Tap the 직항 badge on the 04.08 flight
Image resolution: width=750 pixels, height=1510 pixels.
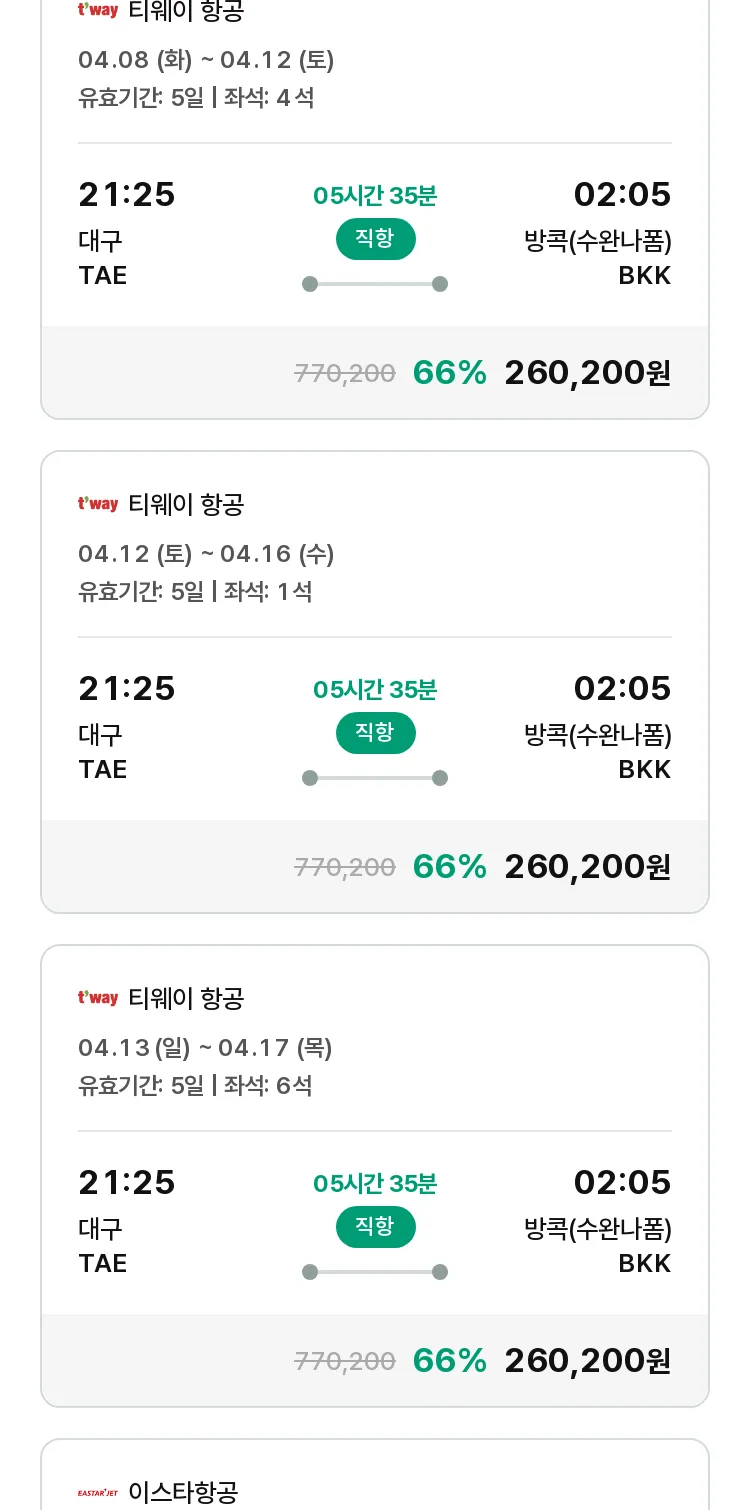[375, 238]
